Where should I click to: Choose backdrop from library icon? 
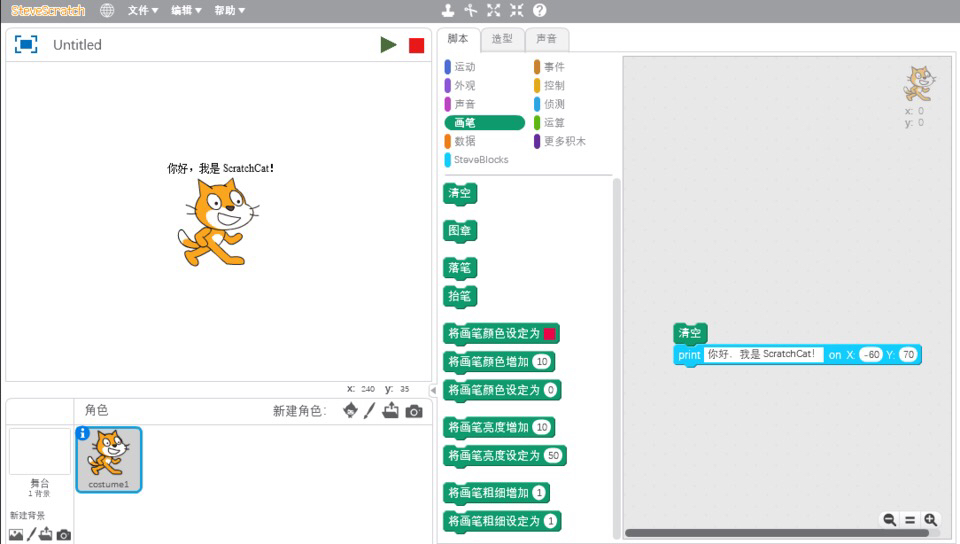click(16, 535)
